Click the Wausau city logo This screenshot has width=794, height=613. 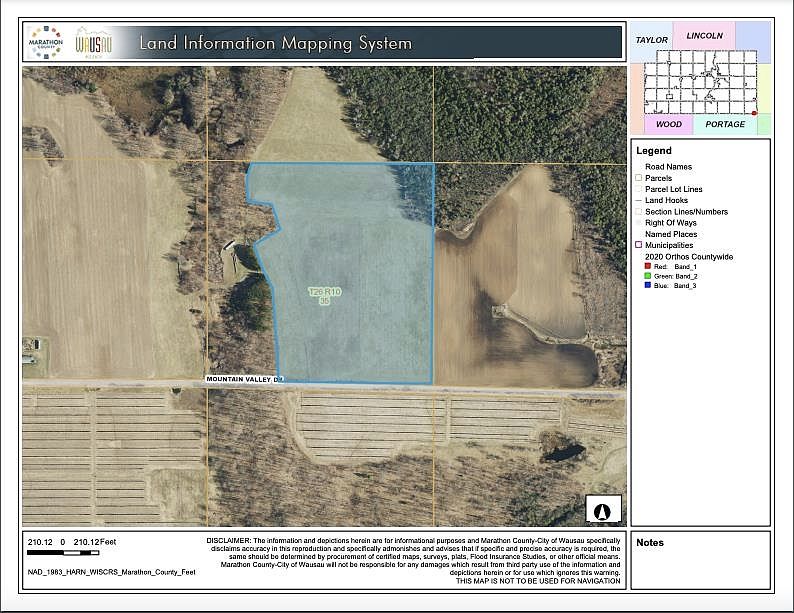(x=94, y=44)
